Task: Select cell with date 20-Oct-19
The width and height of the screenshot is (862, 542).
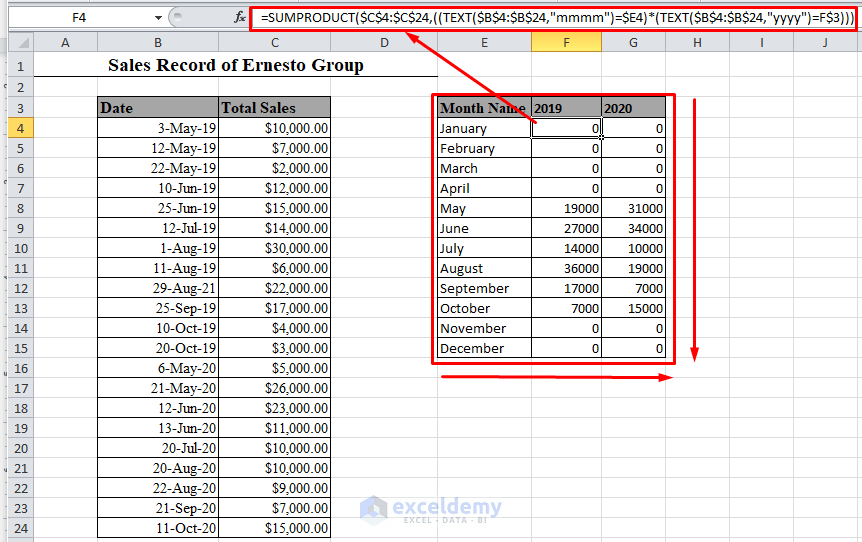Action: [158, 349]
